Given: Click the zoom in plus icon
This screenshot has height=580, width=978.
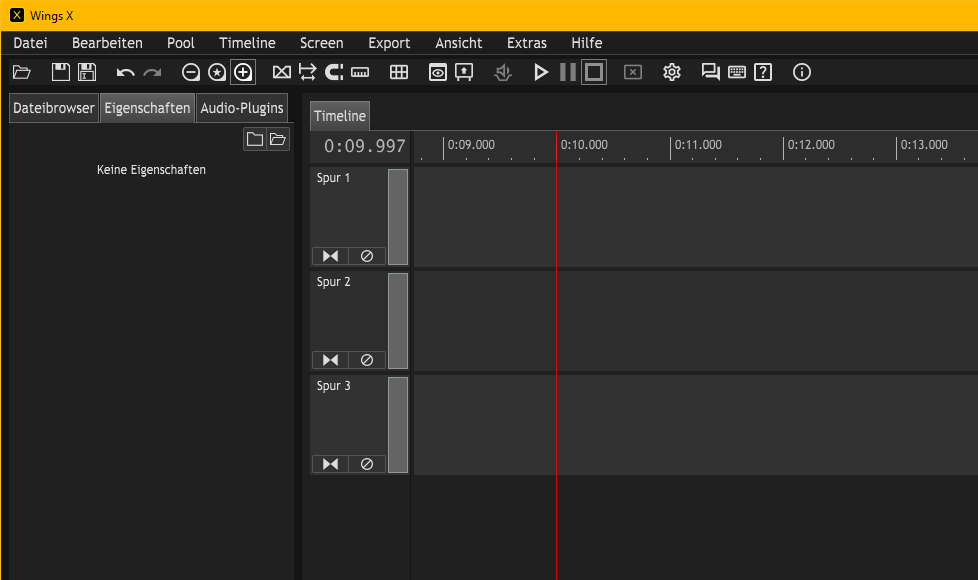Looking at the screenshot, I should tap(243, 72).
